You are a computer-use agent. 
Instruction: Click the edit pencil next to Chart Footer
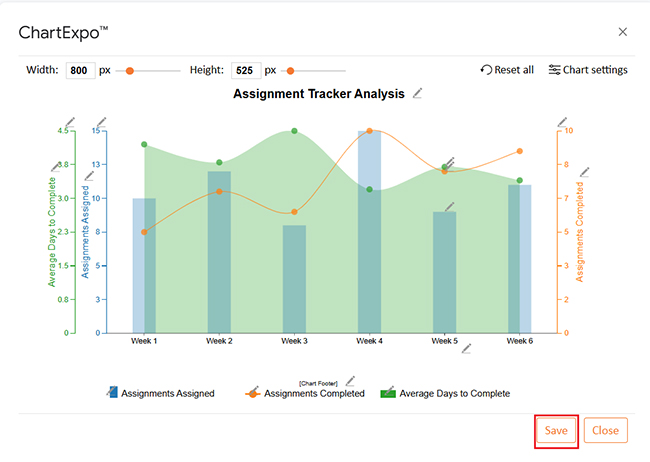[x=350, y=381]
